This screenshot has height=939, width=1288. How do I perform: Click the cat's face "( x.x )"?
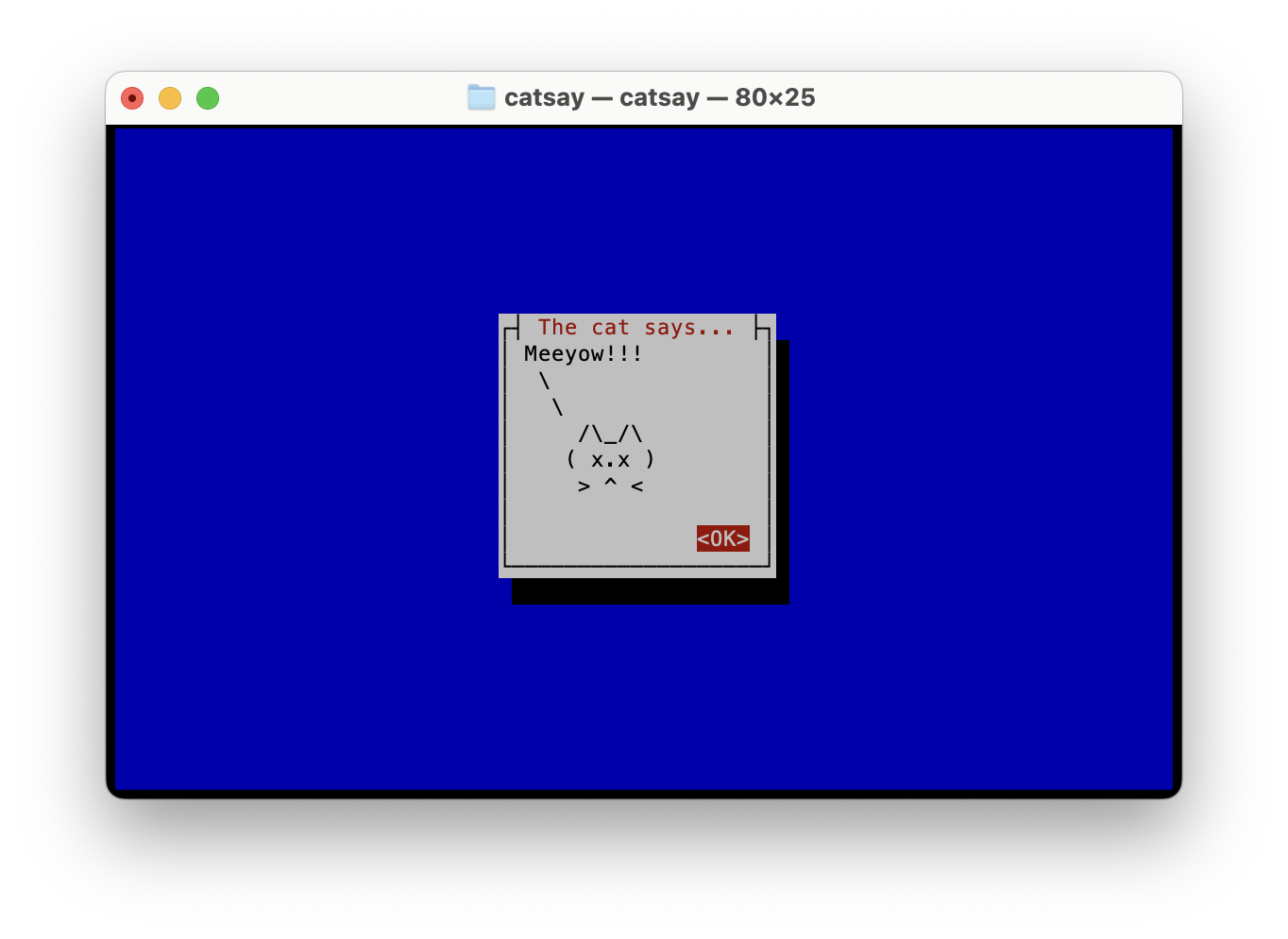click(611, 460)
